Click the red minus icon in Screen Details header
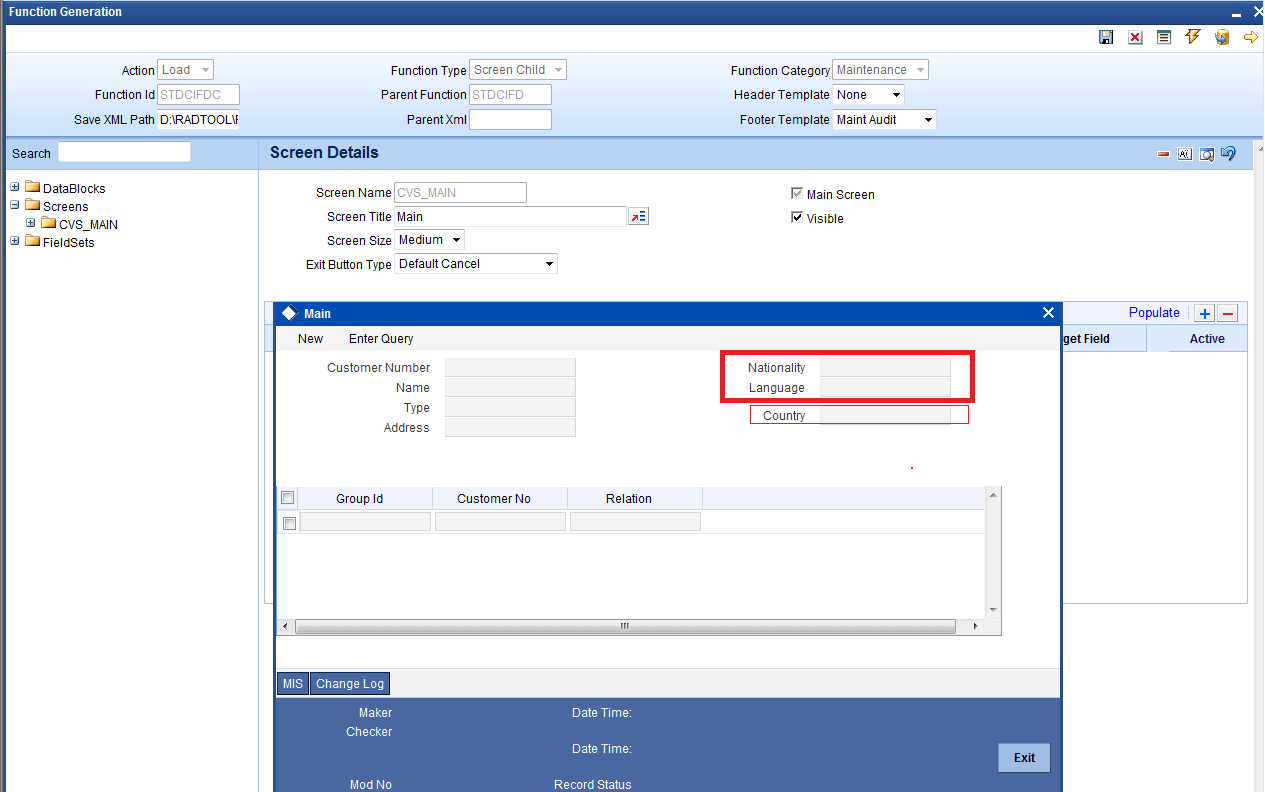 tap(1164, 155)
